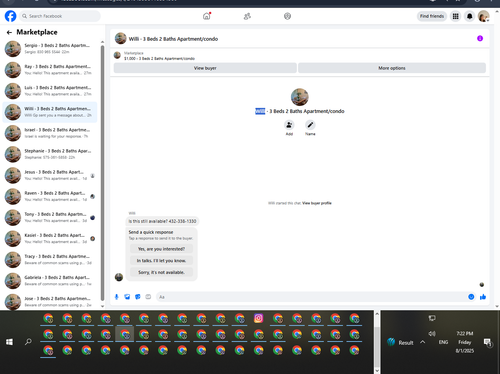Open the Groups icon in top navigation
The image size is (500, 374).
(x=287, y=16)
